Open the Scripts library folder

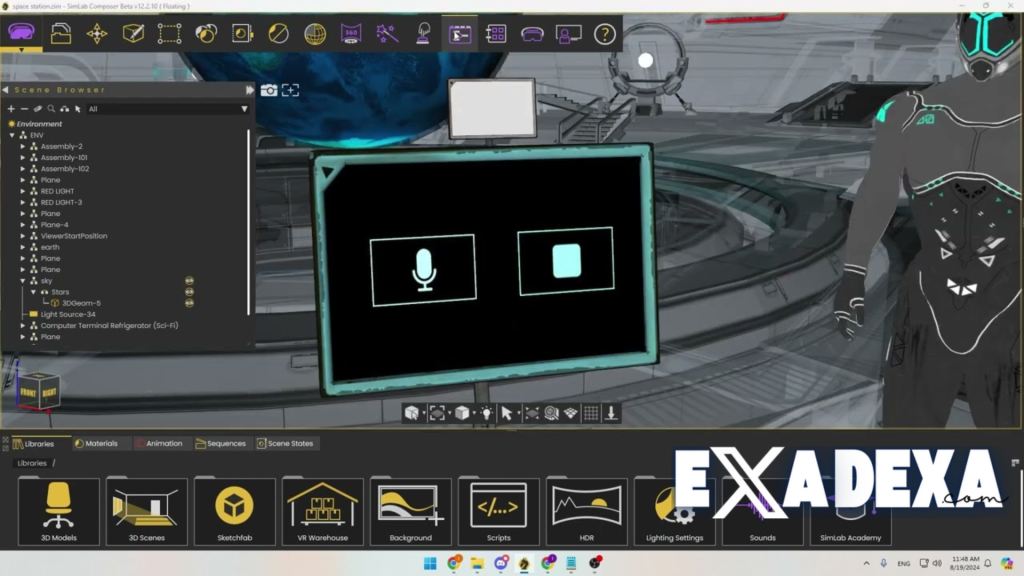498,511
